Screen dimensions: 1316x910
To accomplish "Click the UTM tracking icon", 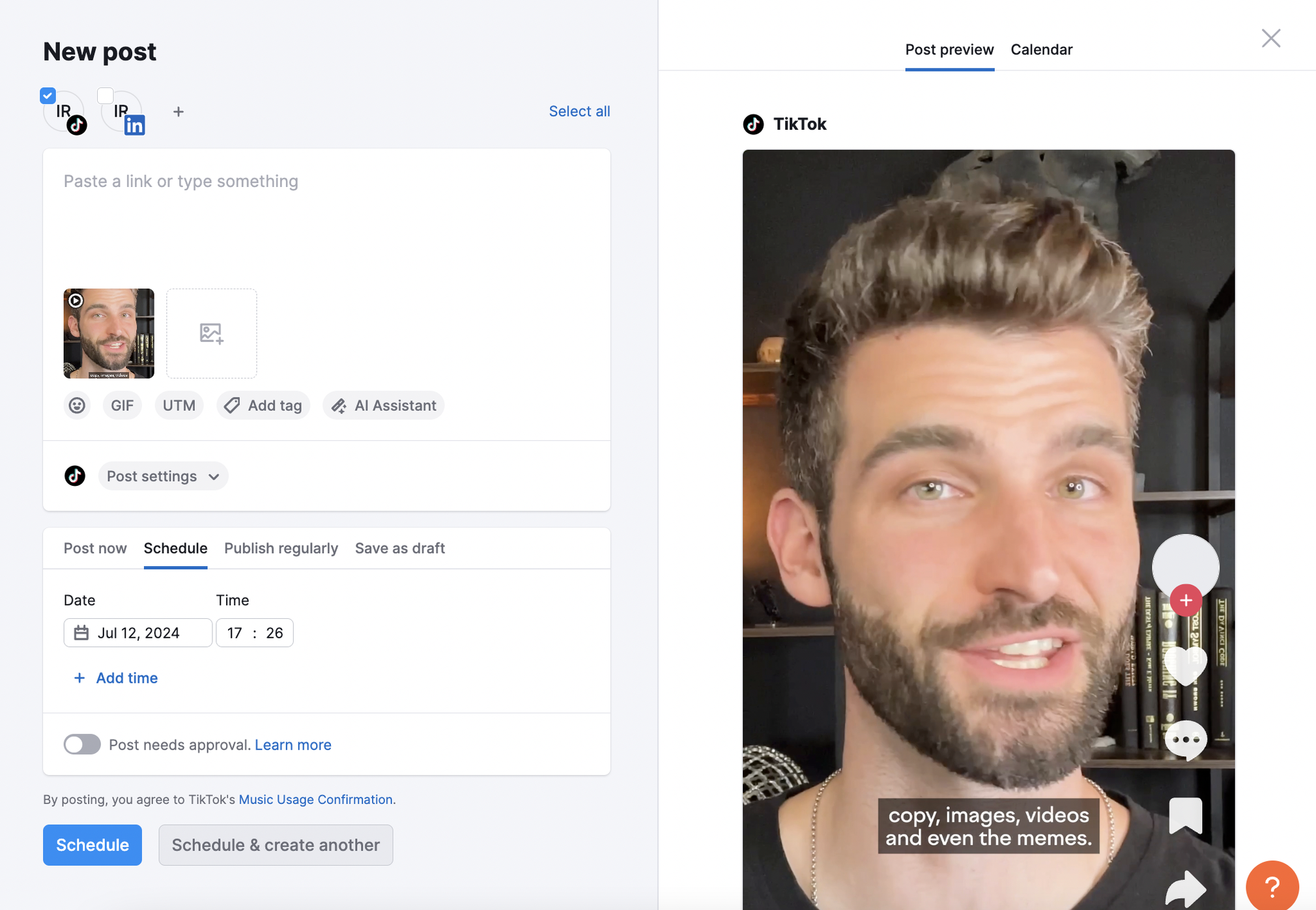I will pos(179,405).
